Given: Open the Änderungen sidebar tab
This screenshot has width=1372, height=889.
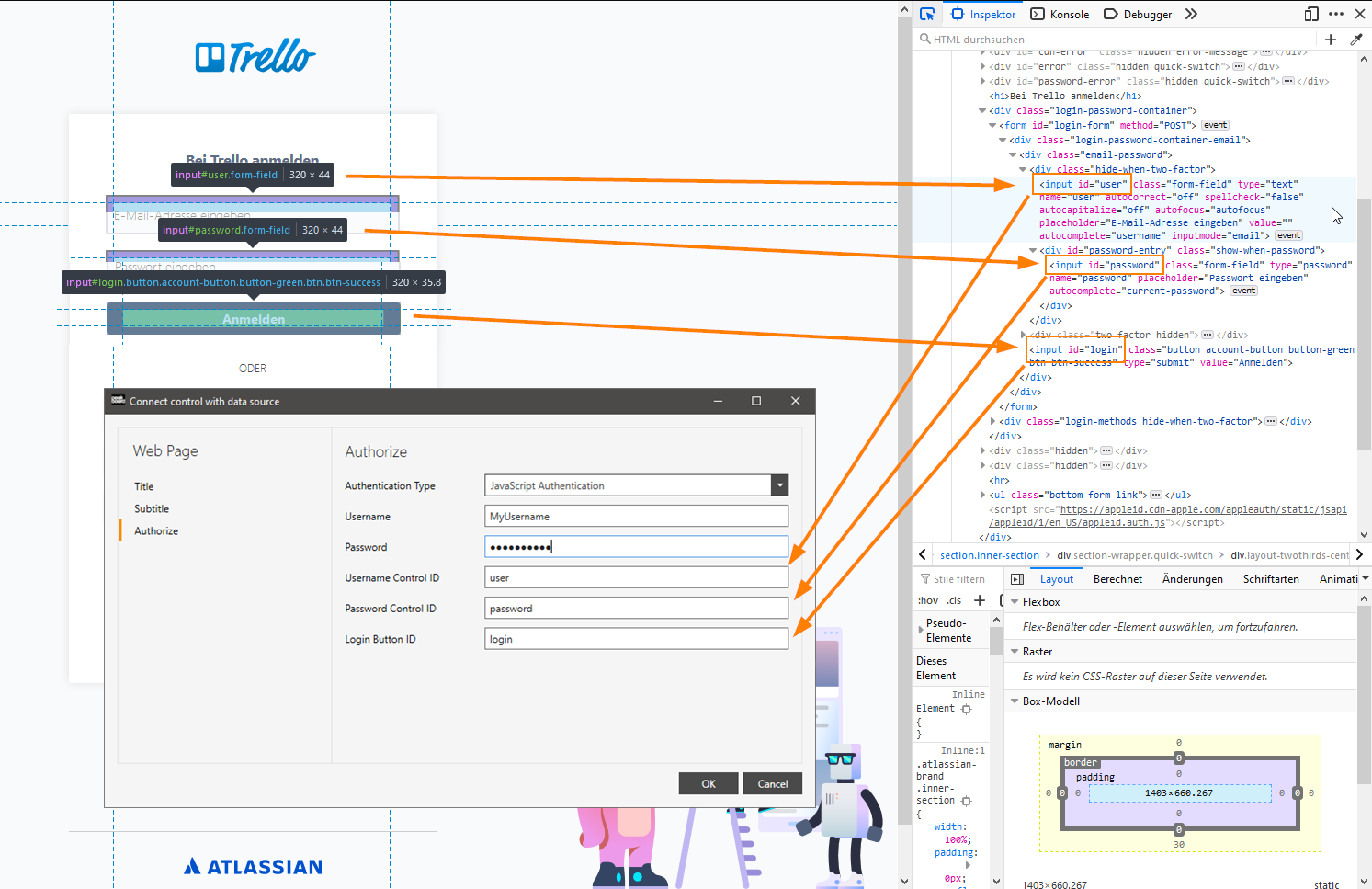Looking at the screenshot, I should [x=1193, y=579].
